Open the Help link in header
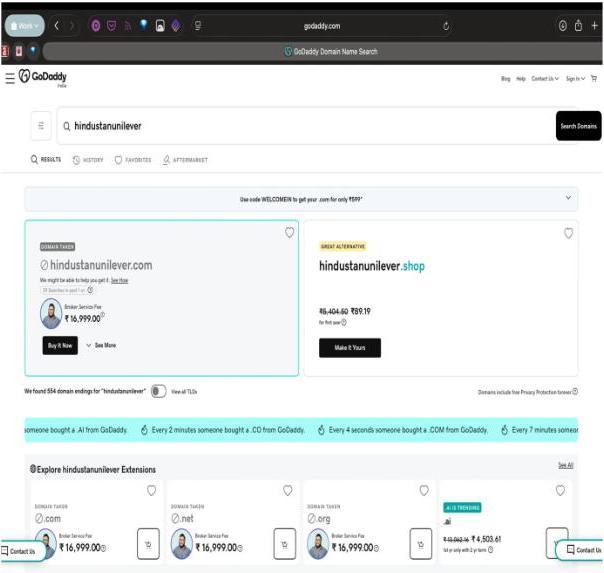The image size is (604, 573). [521, 79]
